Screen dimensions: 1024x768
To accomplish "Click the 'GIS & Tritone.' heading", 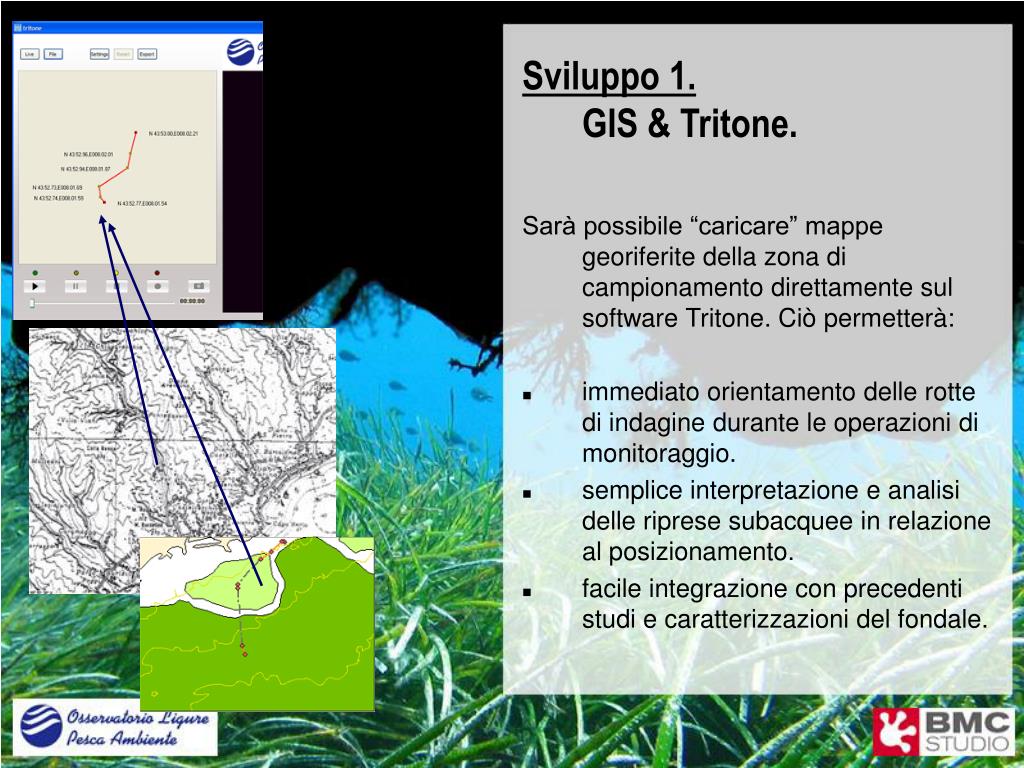I will [x=690, y=123].
